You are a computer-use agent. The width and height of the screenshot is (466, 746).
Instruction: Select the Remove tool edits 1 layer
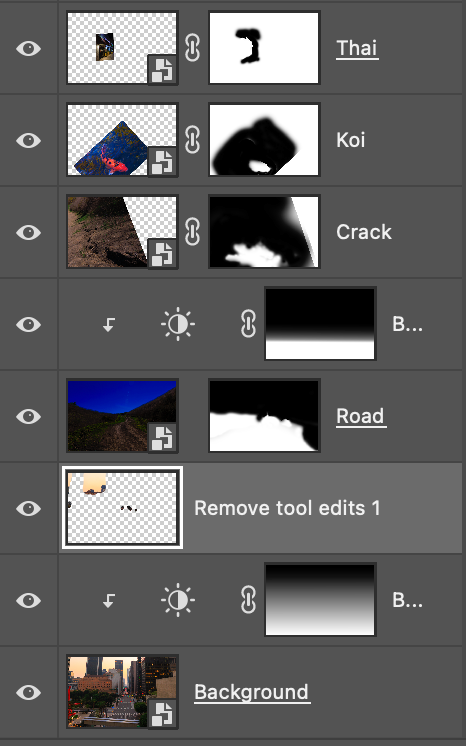(260, 508)
